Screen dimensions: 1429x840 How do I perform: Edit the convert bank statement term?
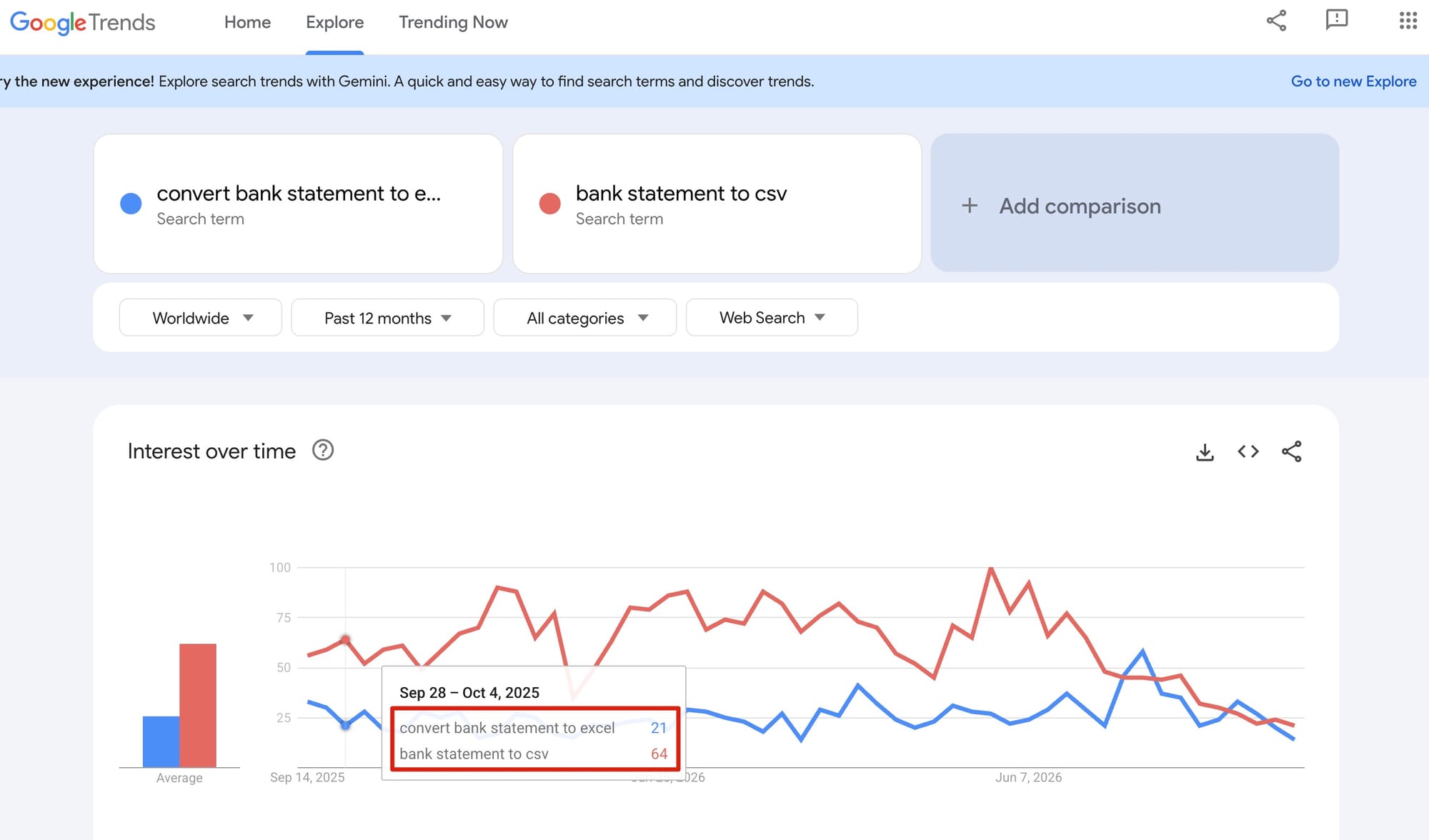pos(298,204)
